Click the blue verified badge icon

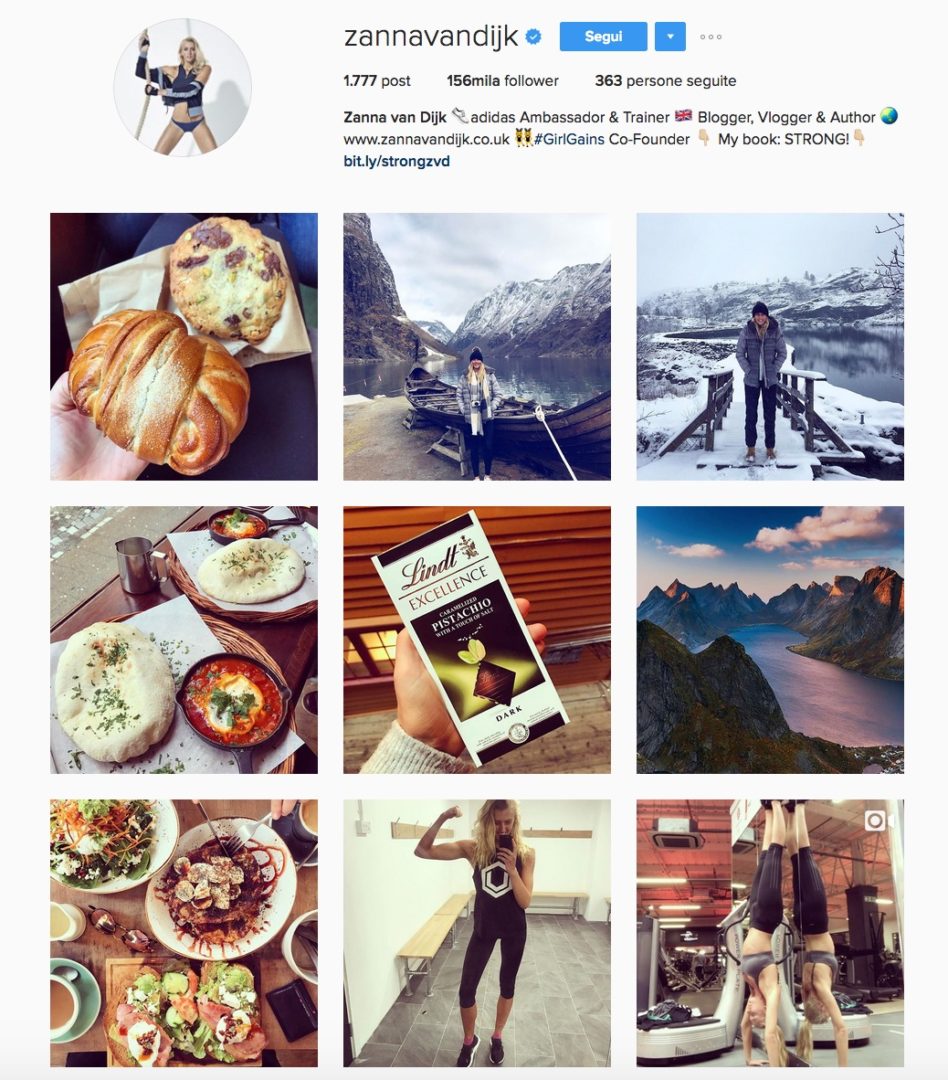click(x=533, y=37)
